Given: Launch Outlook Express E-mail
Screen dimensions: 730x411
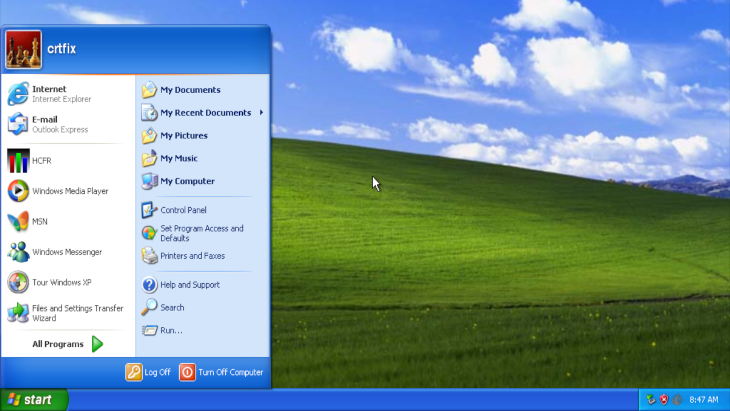Looking at the screenshot, I should pos(60,124).
